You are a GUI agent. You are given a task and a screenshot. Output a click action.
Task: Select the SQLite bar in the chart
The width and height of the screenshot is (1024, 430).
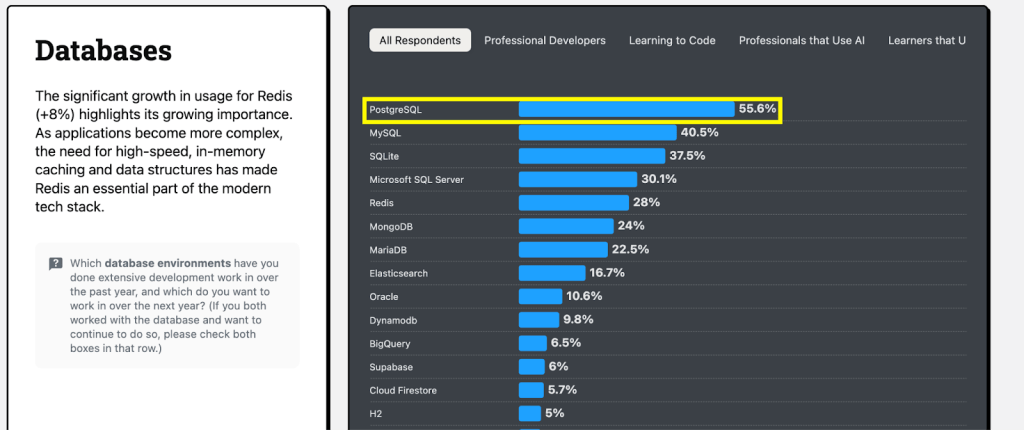coord(591,156)
